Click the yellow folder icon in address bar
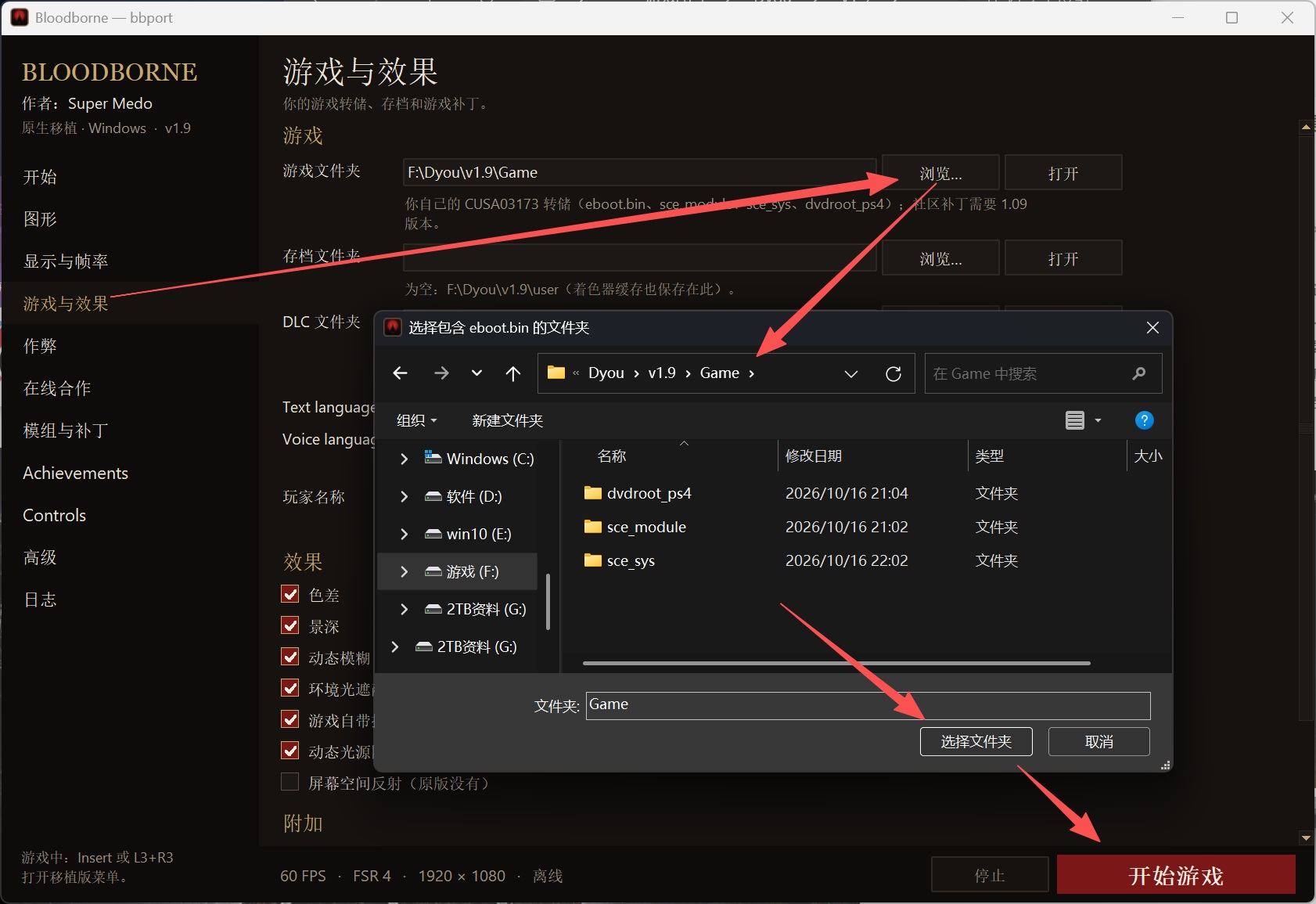1316x904 pixels. click(x=556, y=373)
